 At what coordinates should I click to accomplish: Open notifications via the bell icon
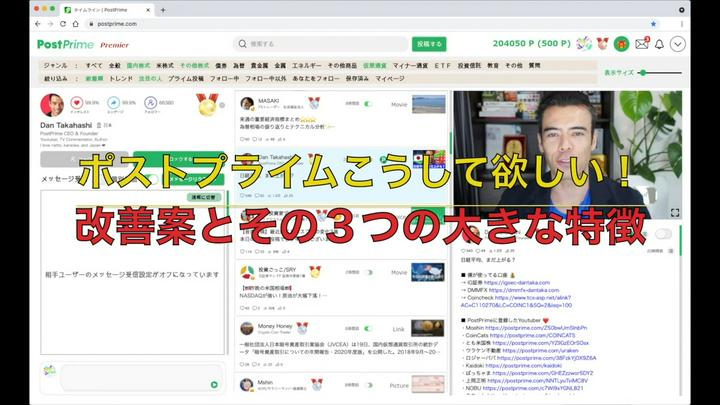click(659, 44)
